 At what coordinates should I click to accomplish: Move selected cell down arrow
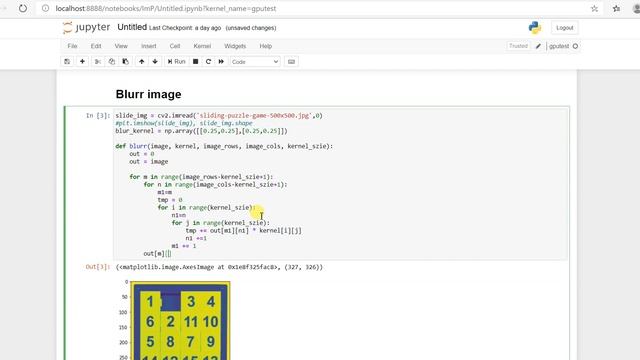tap(155, 62)
